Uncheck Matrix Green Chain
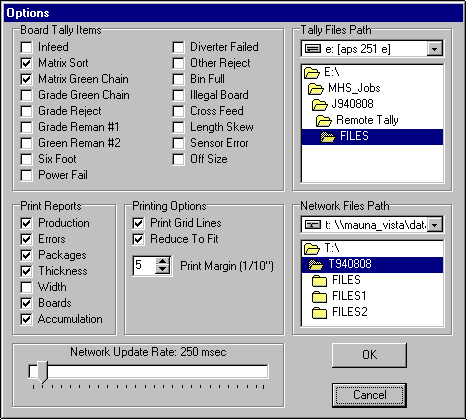467x420 pixels. (x=26, y=79)
